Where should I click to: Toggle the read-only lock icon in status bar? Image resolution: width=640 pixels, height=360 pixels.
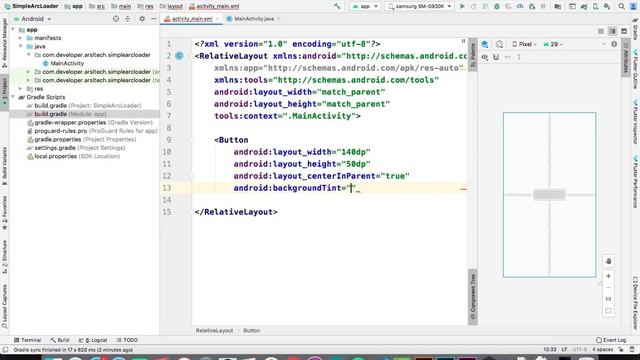click(621, 350)
